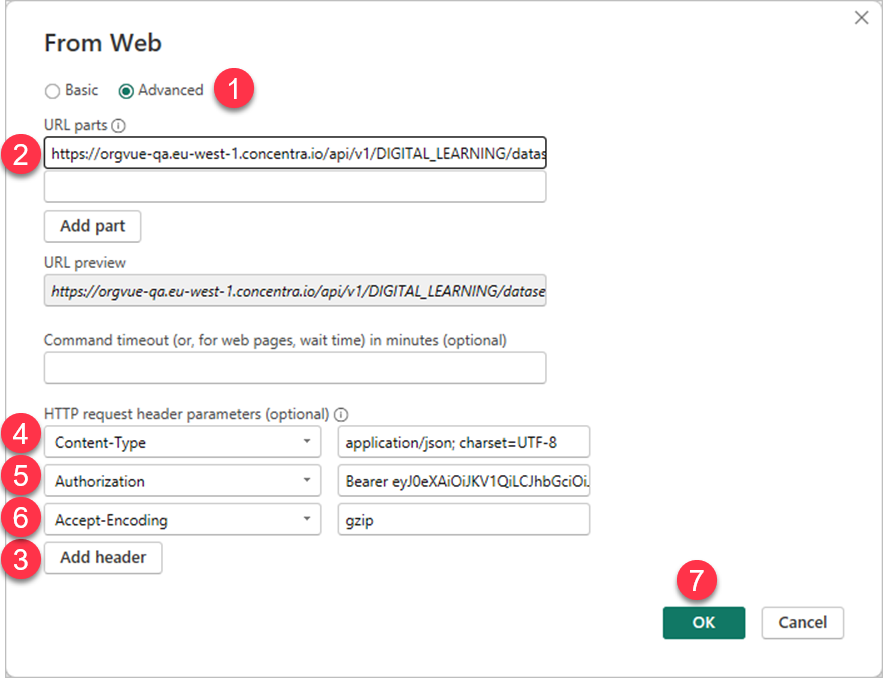The height and width of the screenshot is (678, 883).
Task: Click the Command timeout input box
Action: (x=295, y=368)
